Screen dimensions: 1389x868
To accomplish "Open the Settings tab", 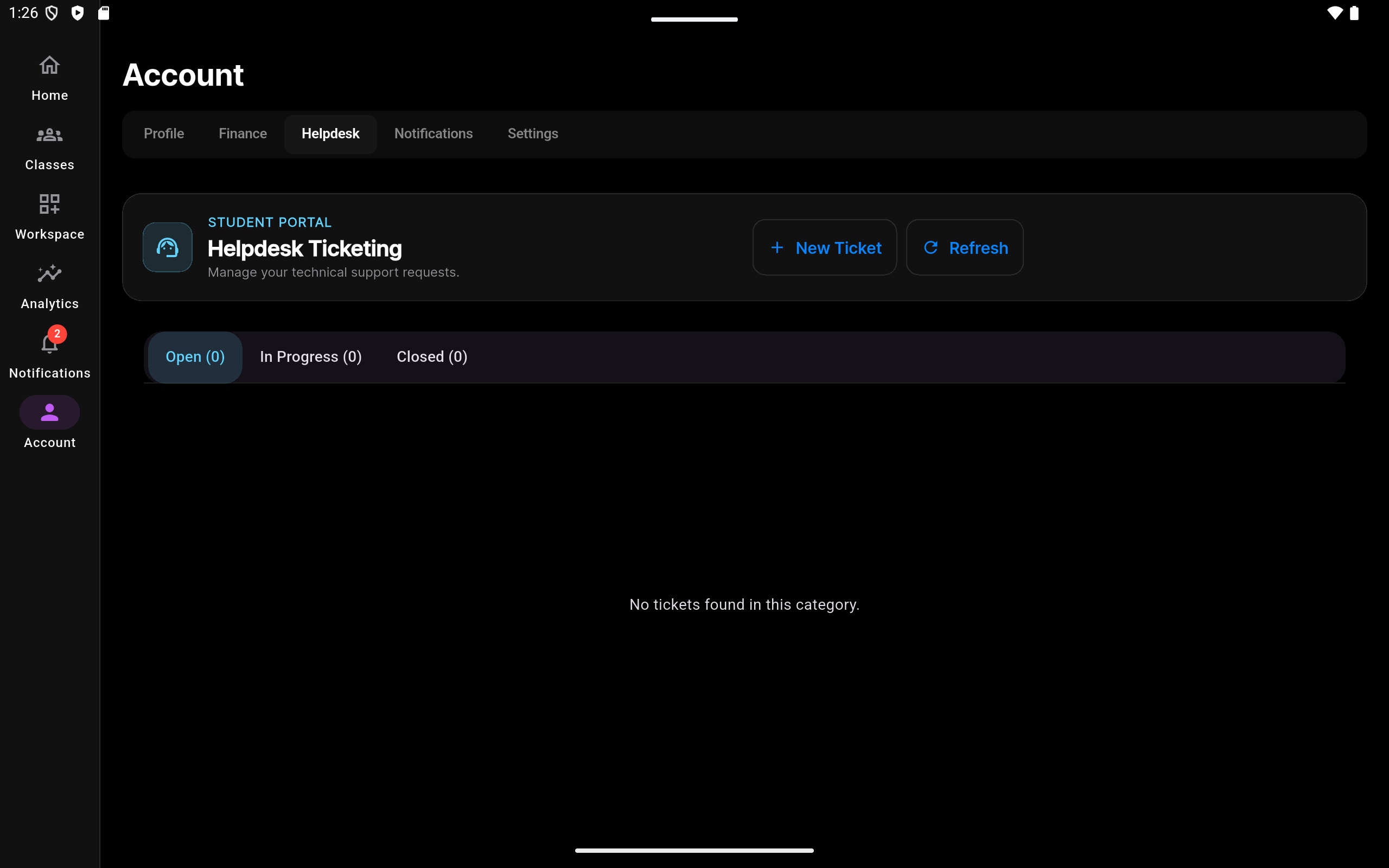I will tap(533, 134).
